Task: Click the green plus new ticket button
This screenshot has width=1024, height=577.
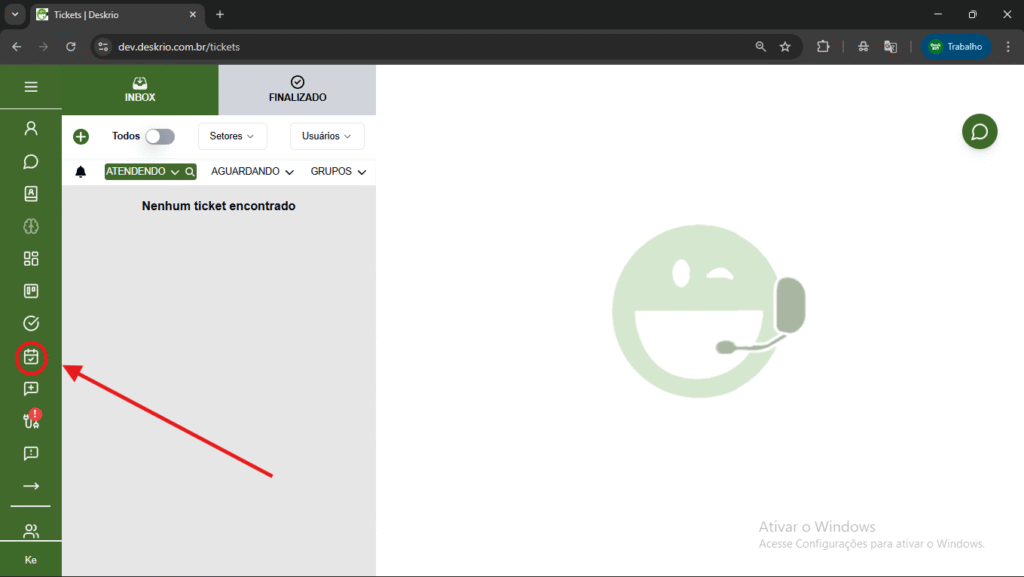Action: point(81,137)
